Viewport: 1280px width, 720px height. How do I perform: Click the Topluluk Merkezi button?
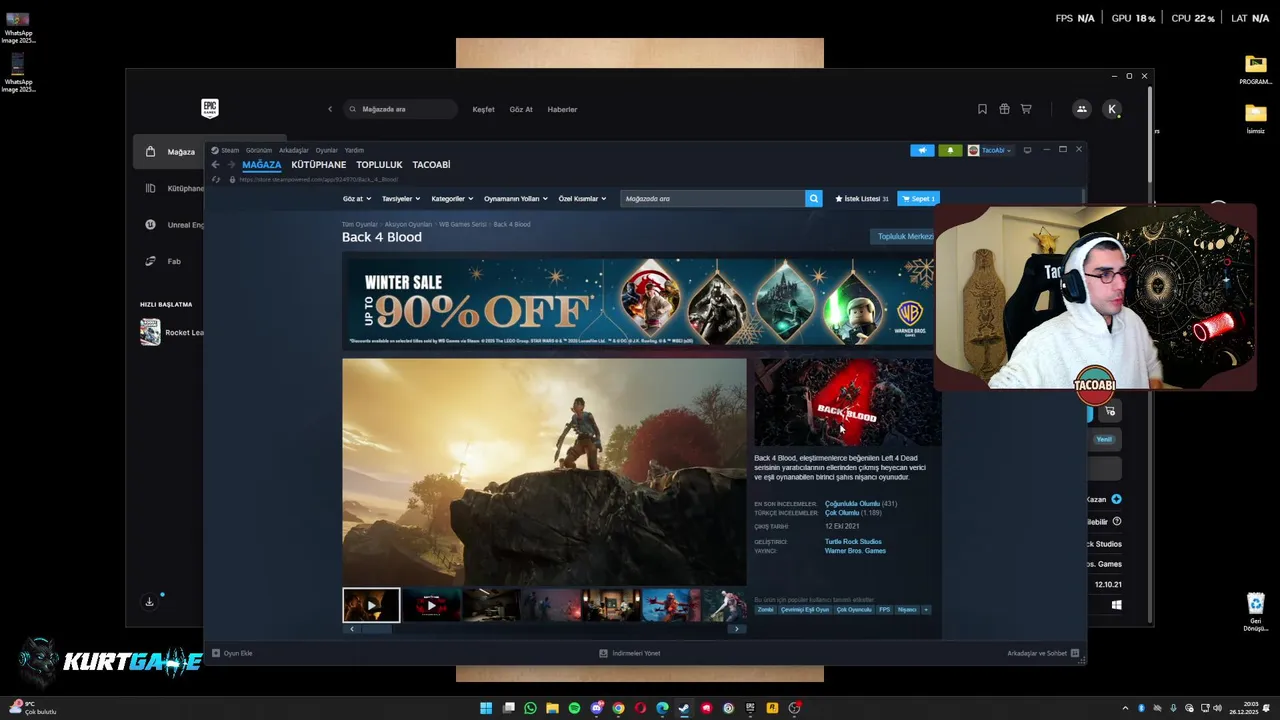pos(904,237)
